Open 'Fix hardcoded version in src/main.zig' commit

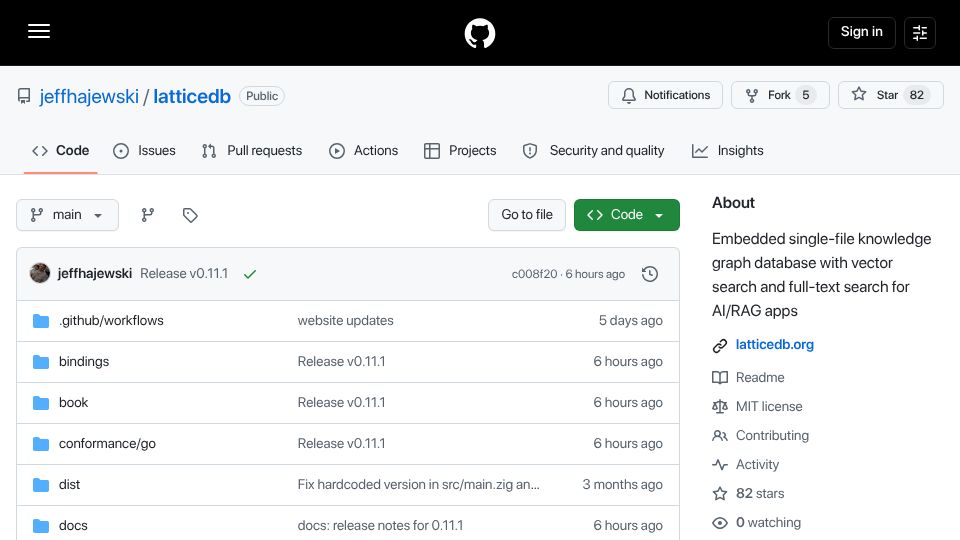coord(418,484)
